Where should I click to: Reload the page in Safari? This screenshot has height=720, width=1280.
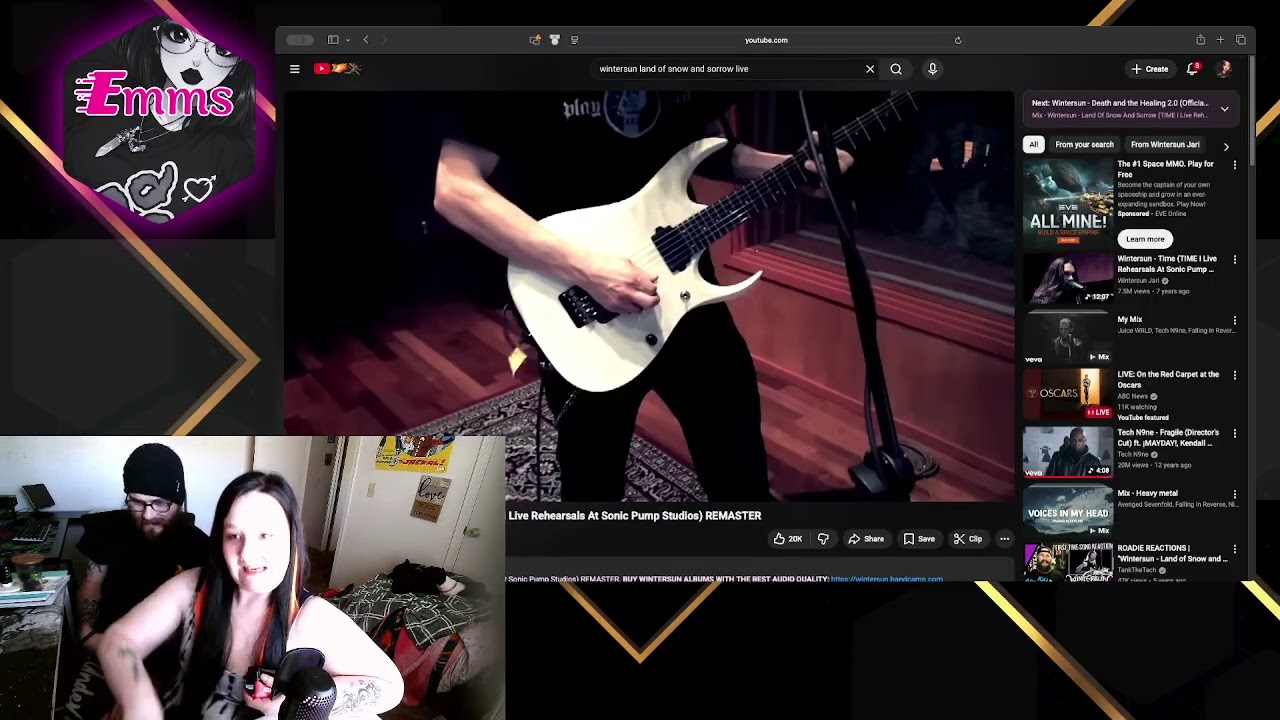[958, 40]
